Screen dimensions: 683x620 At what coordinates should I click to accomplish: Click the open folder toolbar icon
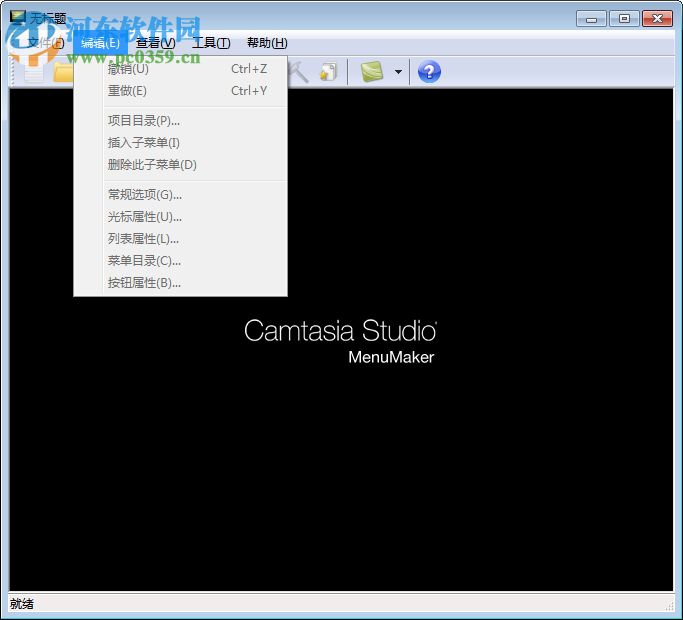coord(63,72)
